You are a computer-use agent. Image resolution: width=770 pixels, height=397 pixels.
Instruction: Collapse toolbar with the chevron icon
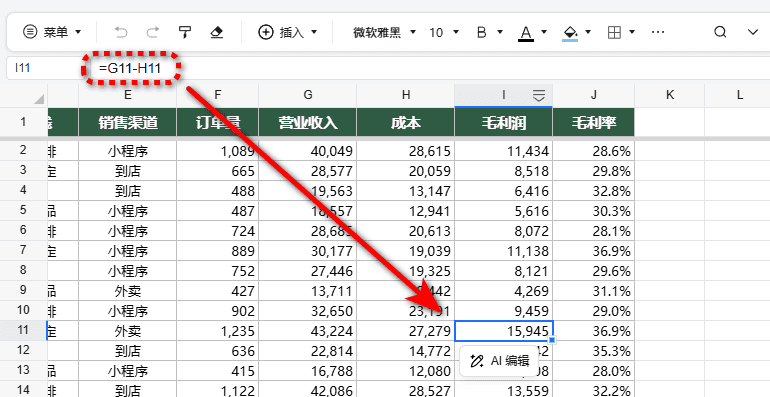[752, 32]
